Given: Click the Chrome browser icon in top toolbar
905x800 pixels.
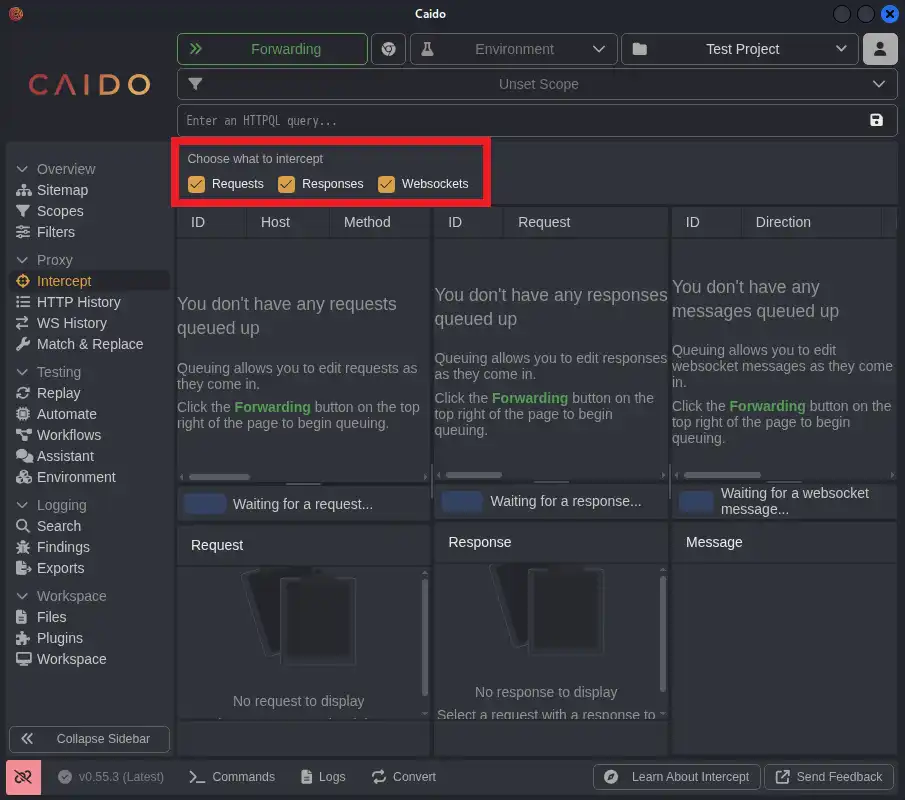Looking at the screenshot, I should coord(389,49).
